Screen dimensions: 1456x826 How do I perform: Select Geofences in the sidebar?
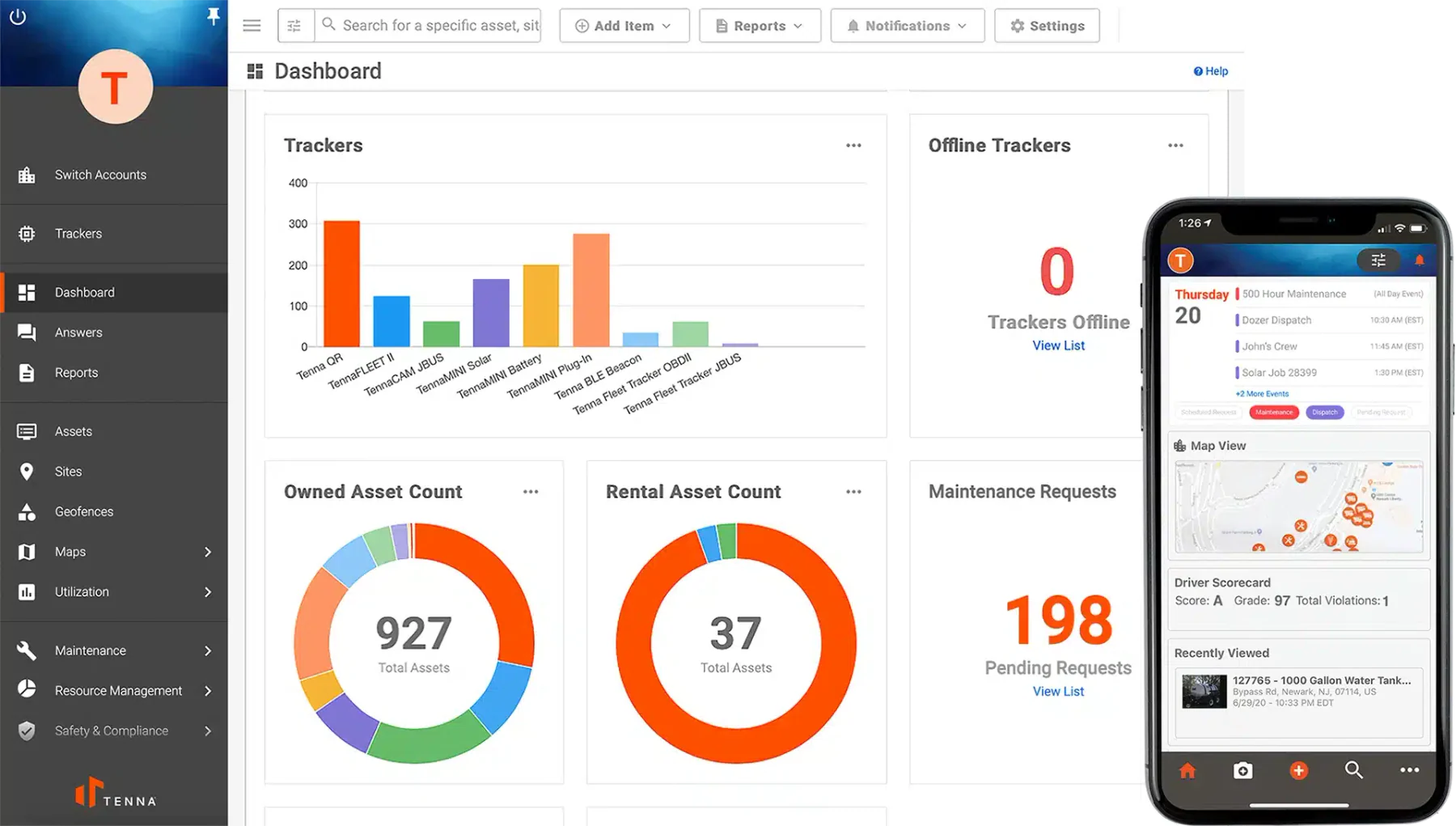114,511
